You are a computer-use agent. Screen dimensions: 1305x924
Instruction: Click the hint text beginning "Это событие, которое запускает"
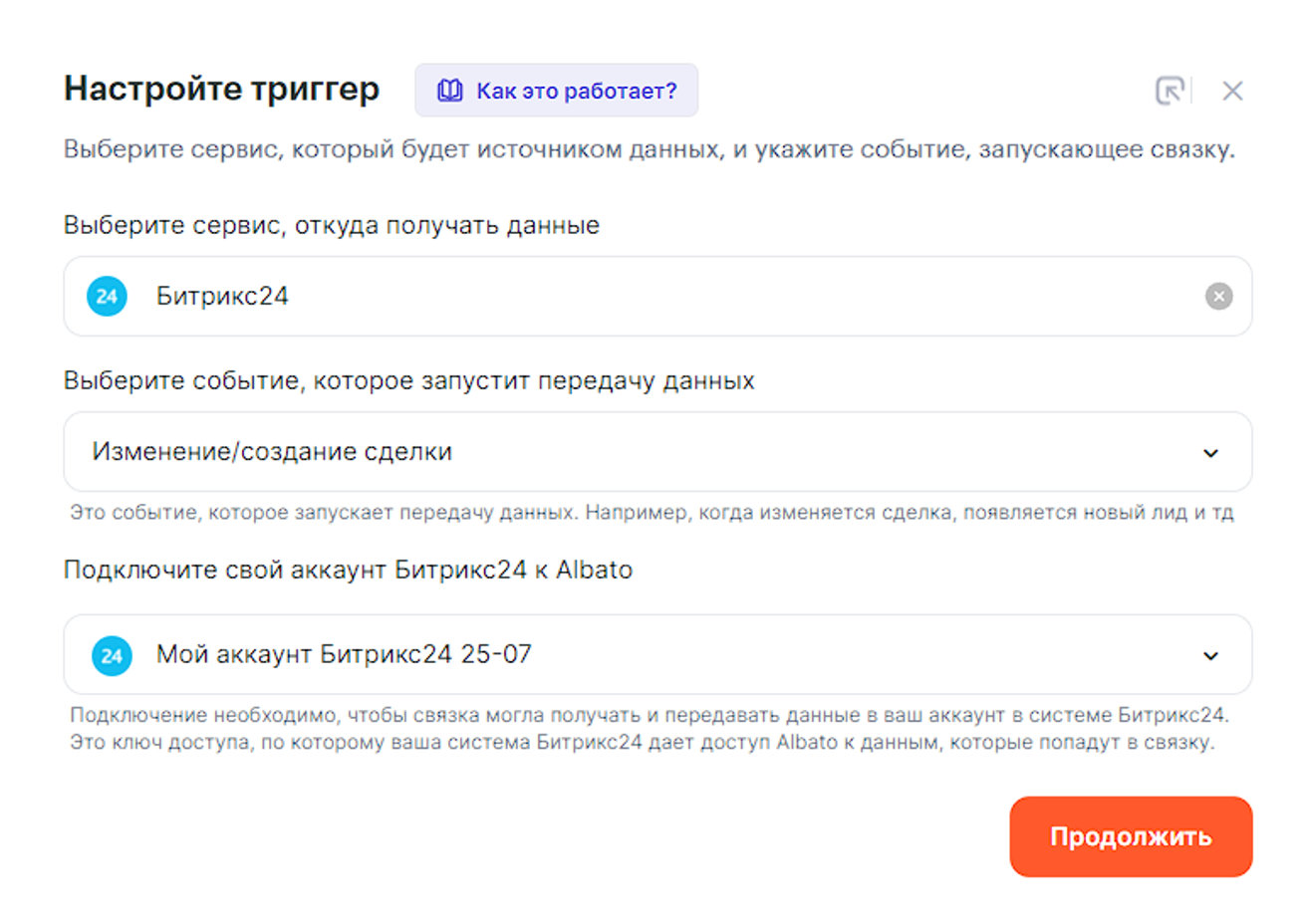click(651, 513)
